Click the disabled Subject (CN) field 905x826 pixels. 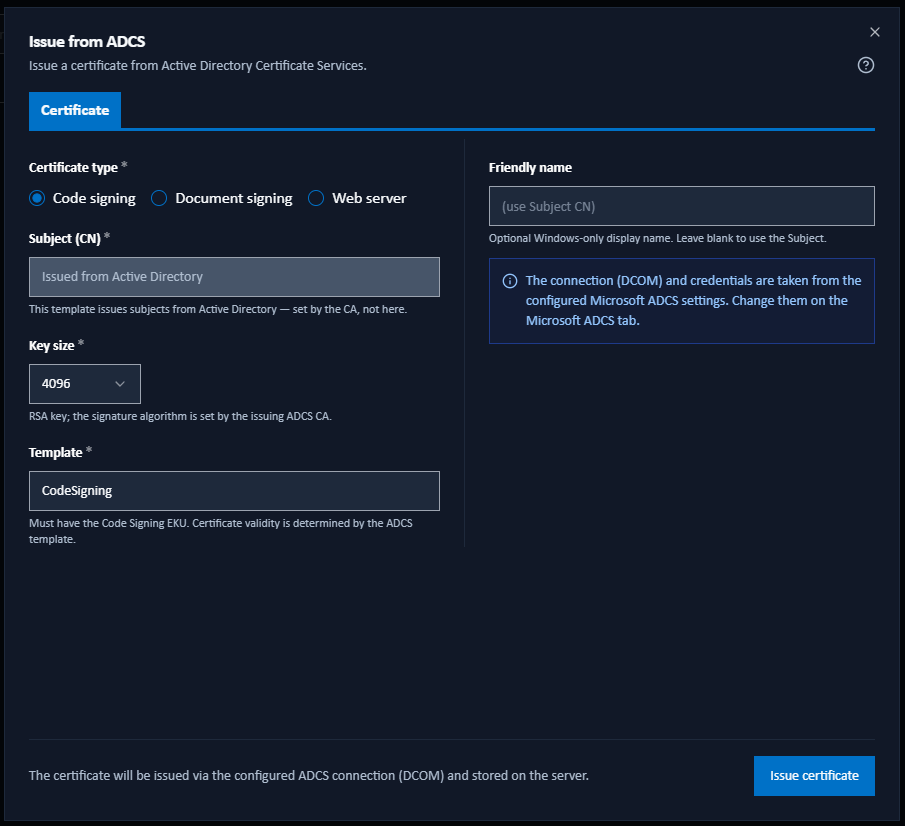[x=234, y=276]
